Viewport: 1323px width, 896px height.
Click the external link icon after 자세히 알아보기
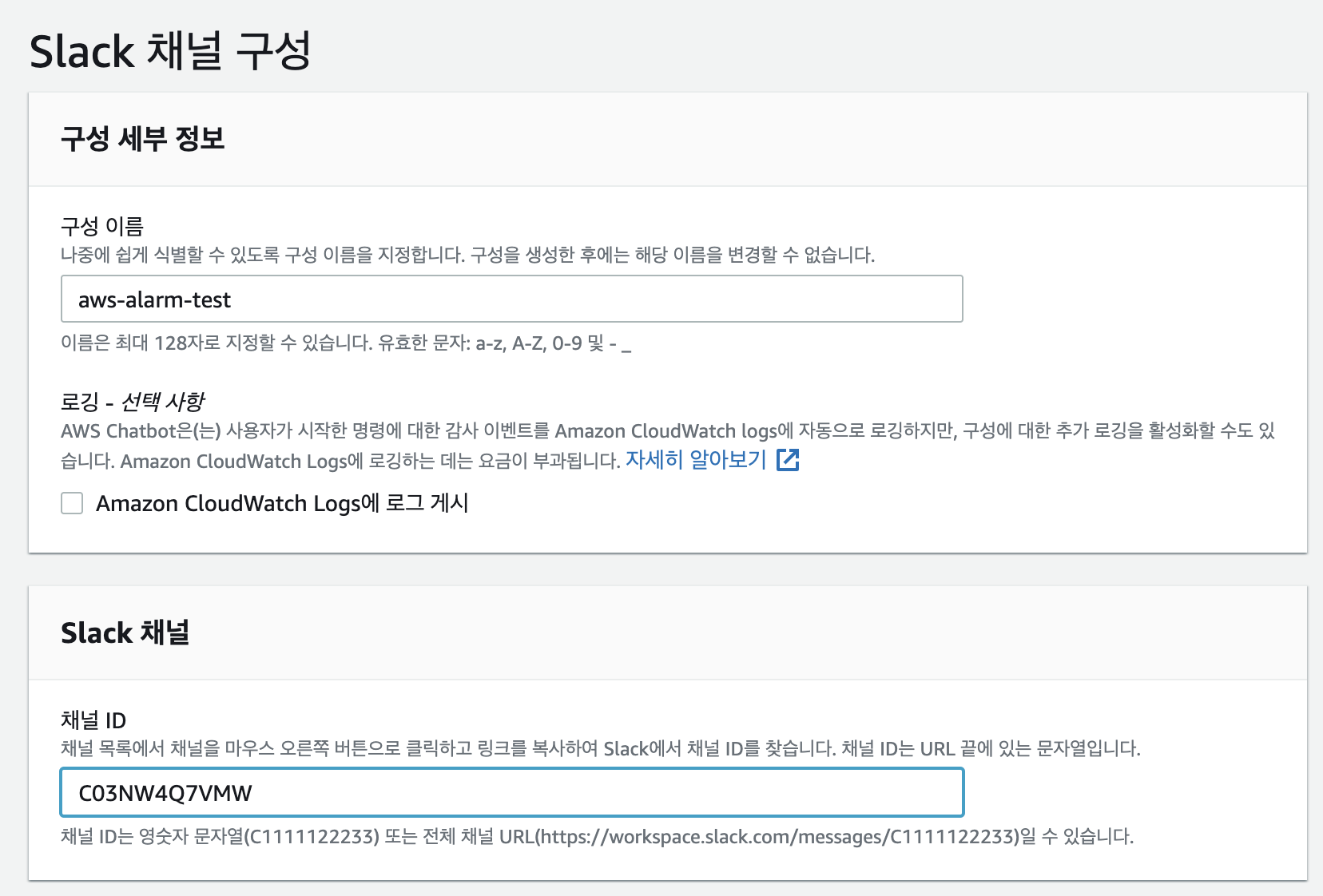[788, 460]
